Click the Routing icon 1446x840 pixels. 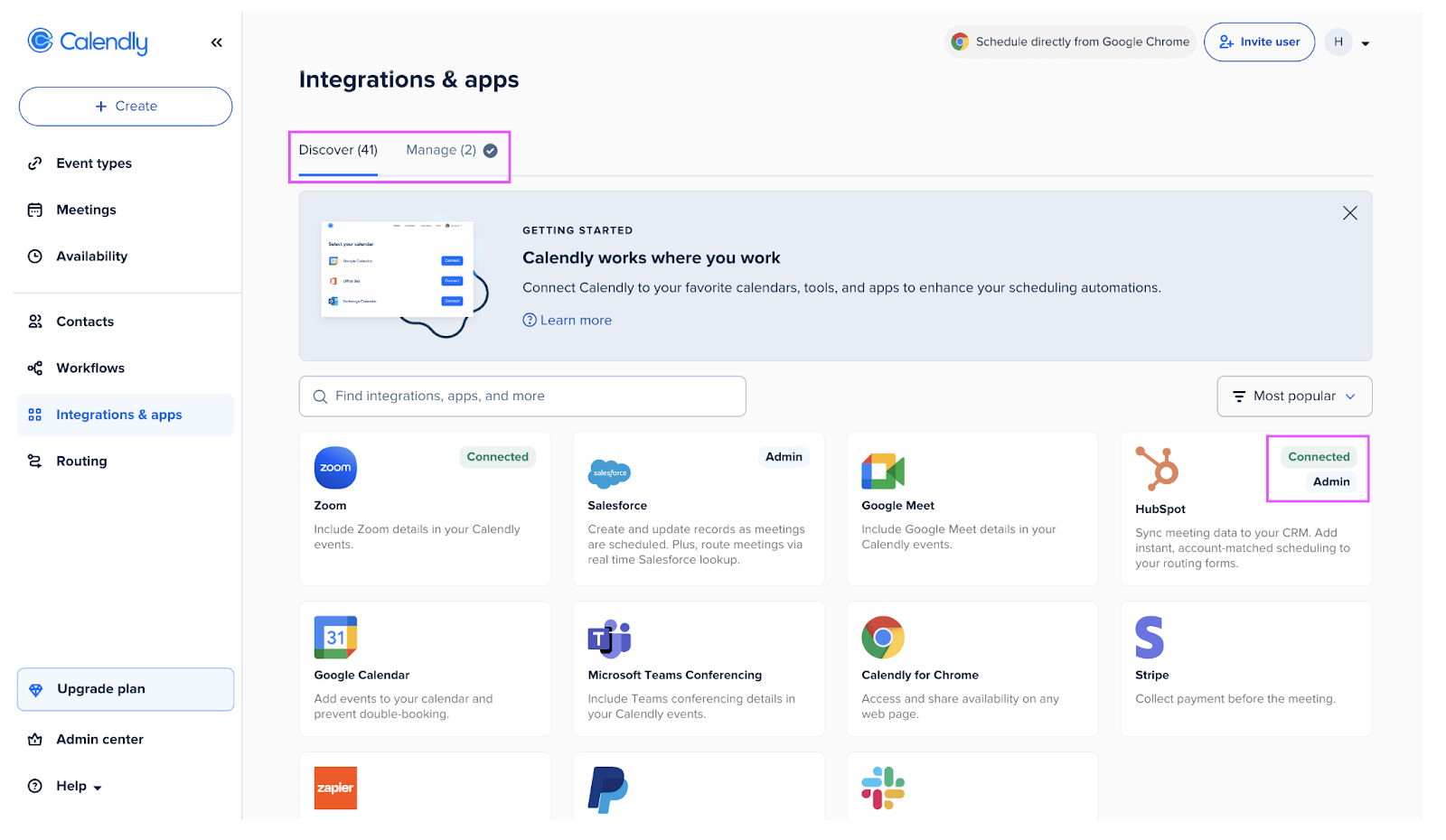click(x=35, y=461)
